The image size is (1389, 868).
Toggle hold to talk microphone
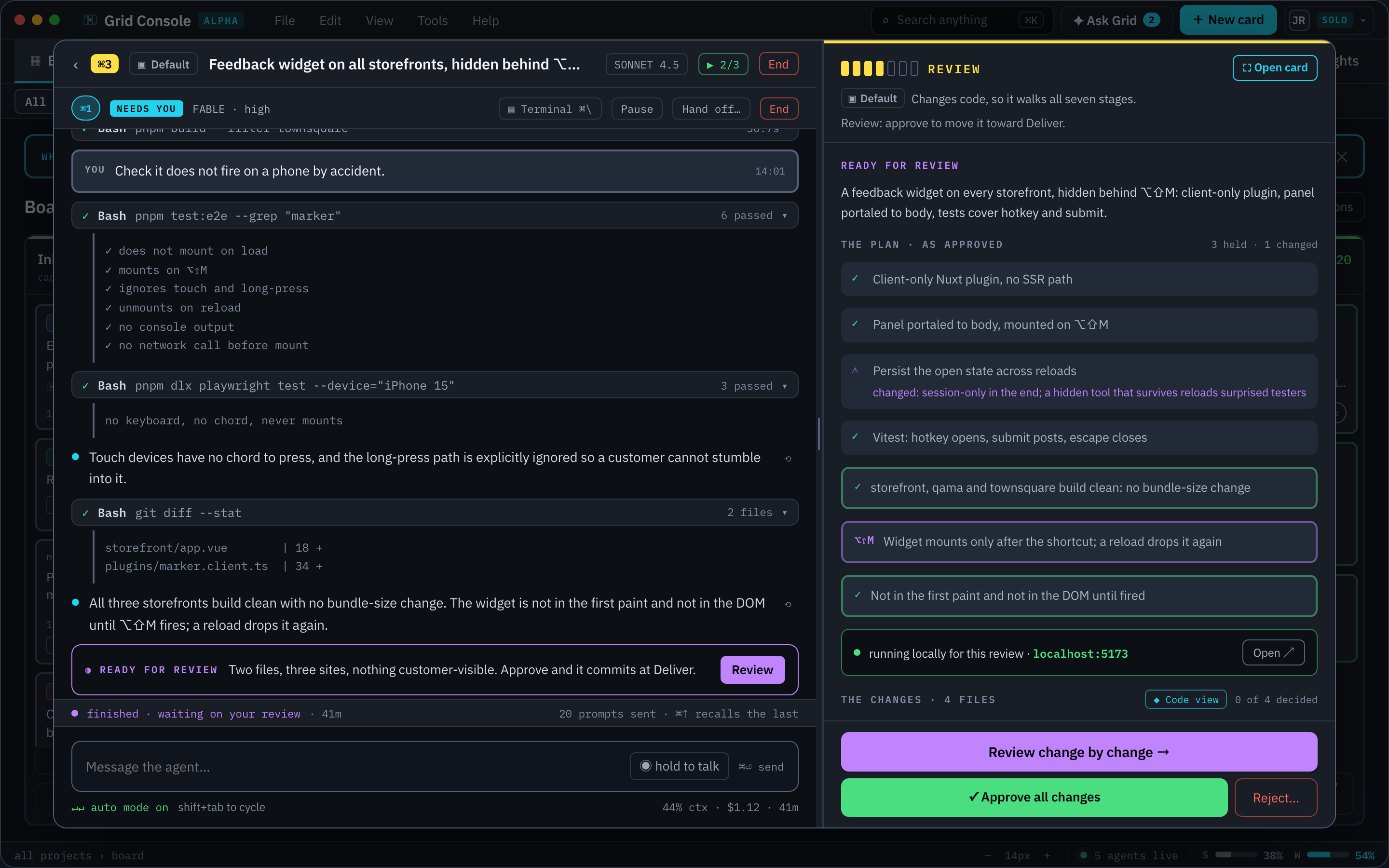pyautogui.click(x=680, y=766)
